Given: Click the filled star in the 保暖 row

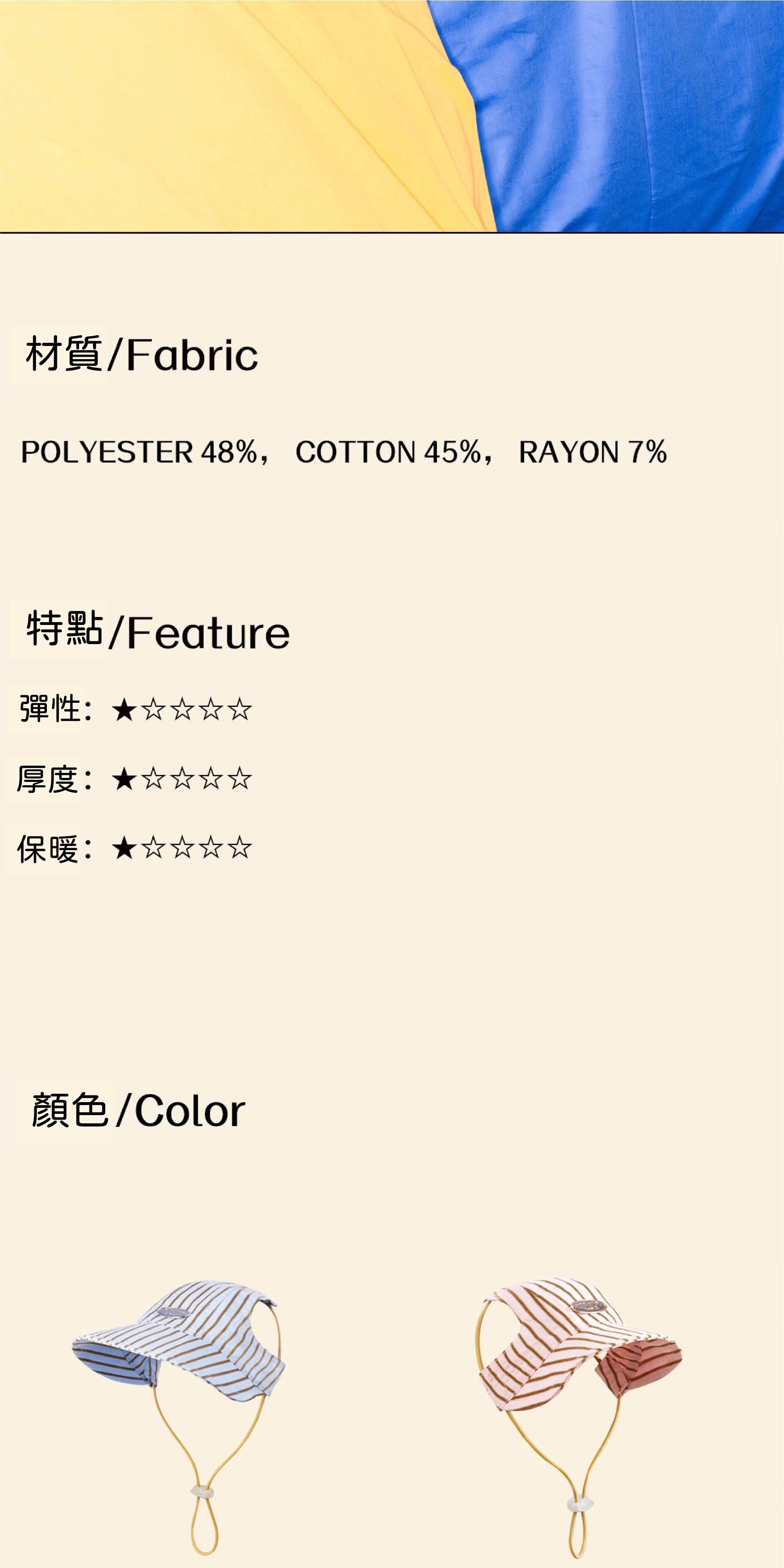Looking at the screenshot, I should click(124, 848).
